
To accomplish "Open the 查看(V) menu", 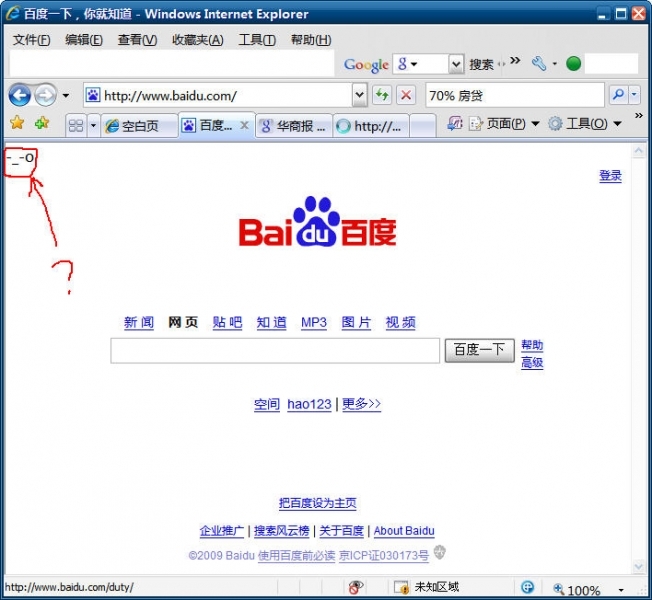I will 137,40.
